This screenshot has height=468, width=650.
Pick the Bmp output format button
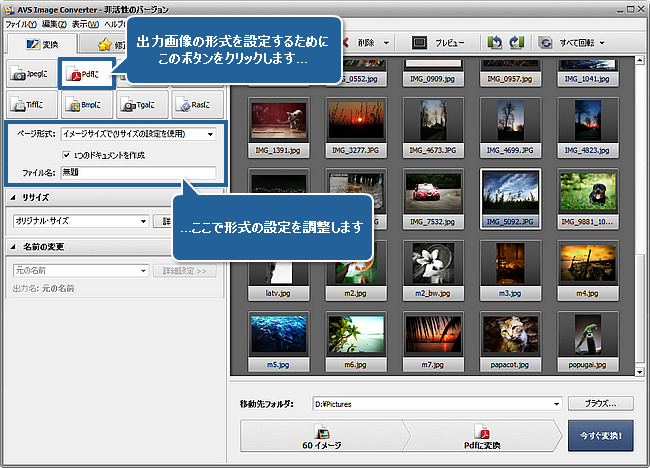click(86, 103)
